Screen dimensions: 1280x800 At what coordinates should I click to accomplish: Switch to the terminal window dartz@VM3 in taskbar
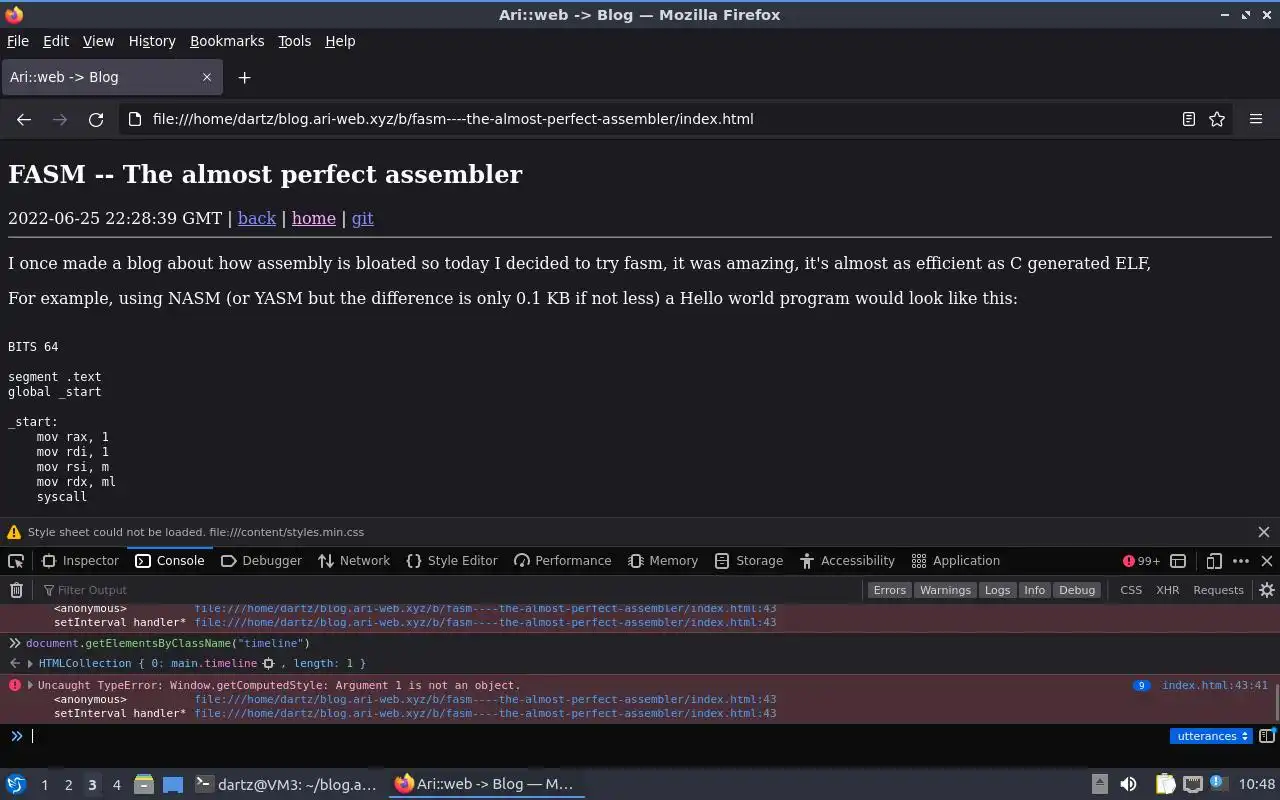286,784
